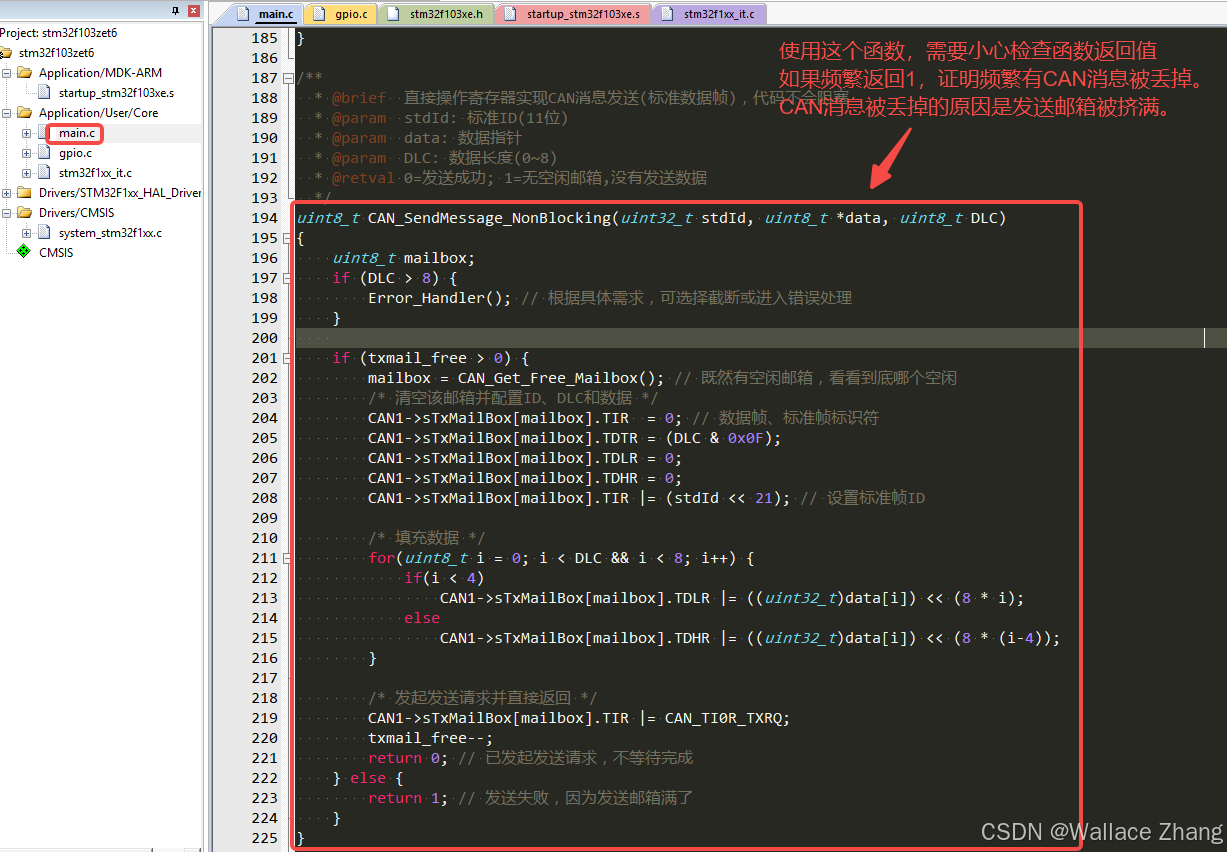This screenshot has height=852, width=1227.
Task: Collapse the Application/MDK-ARM group
Action: pyautogui.click(x=7, y=73)
